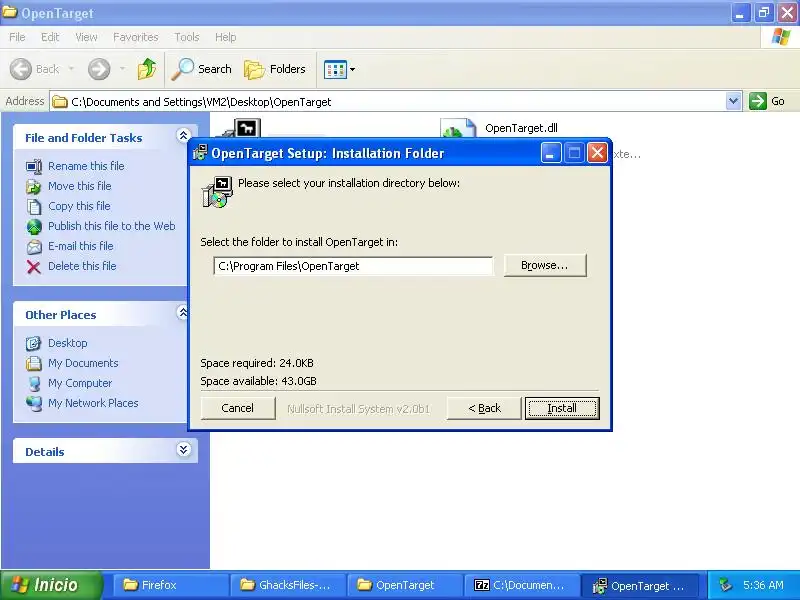Click the My Documents folder icon
800x600 pixels.
click(34, 363)
